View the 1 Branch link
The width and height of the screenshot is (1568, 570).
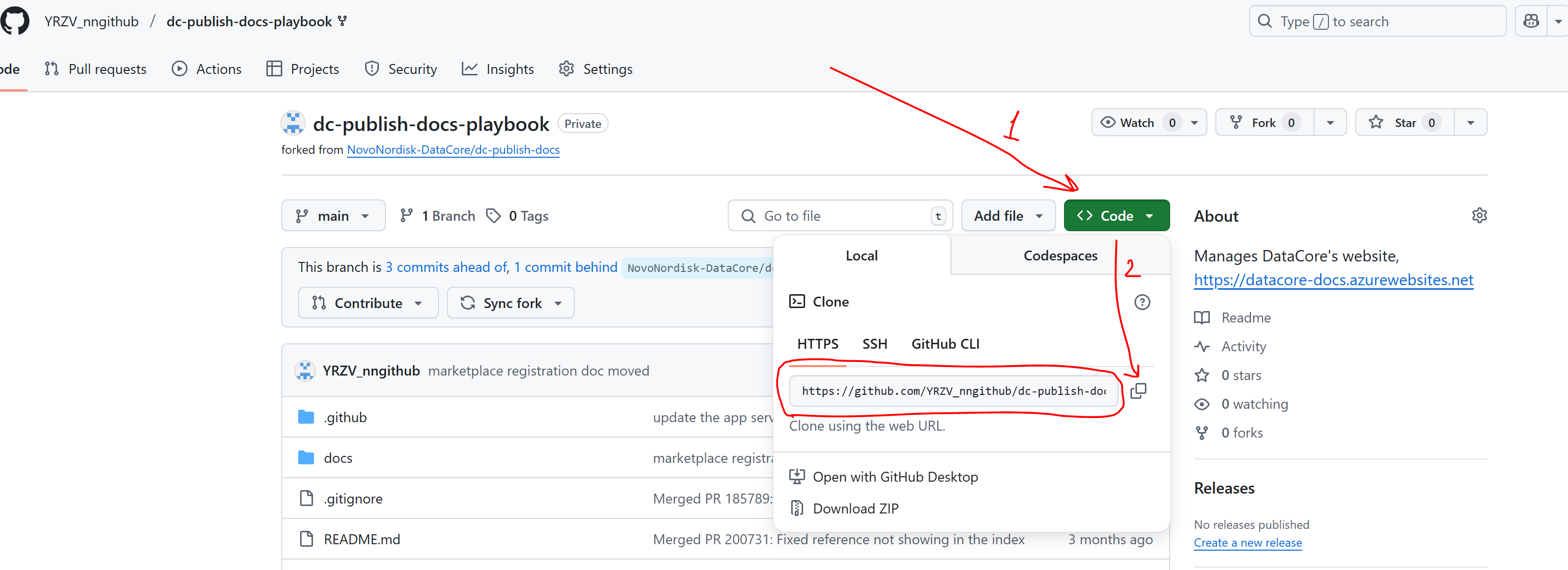[437, 216]
